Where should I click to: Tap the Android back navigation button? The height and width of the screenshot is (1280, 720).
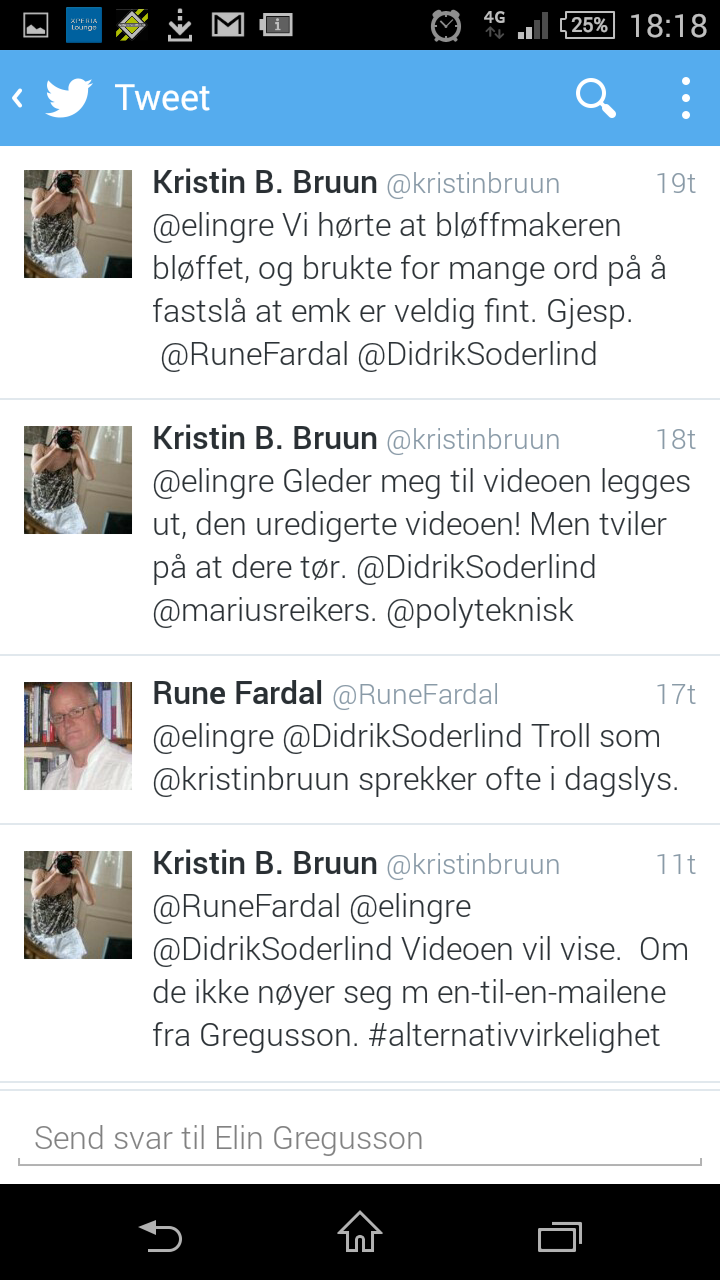(160, 1234)
